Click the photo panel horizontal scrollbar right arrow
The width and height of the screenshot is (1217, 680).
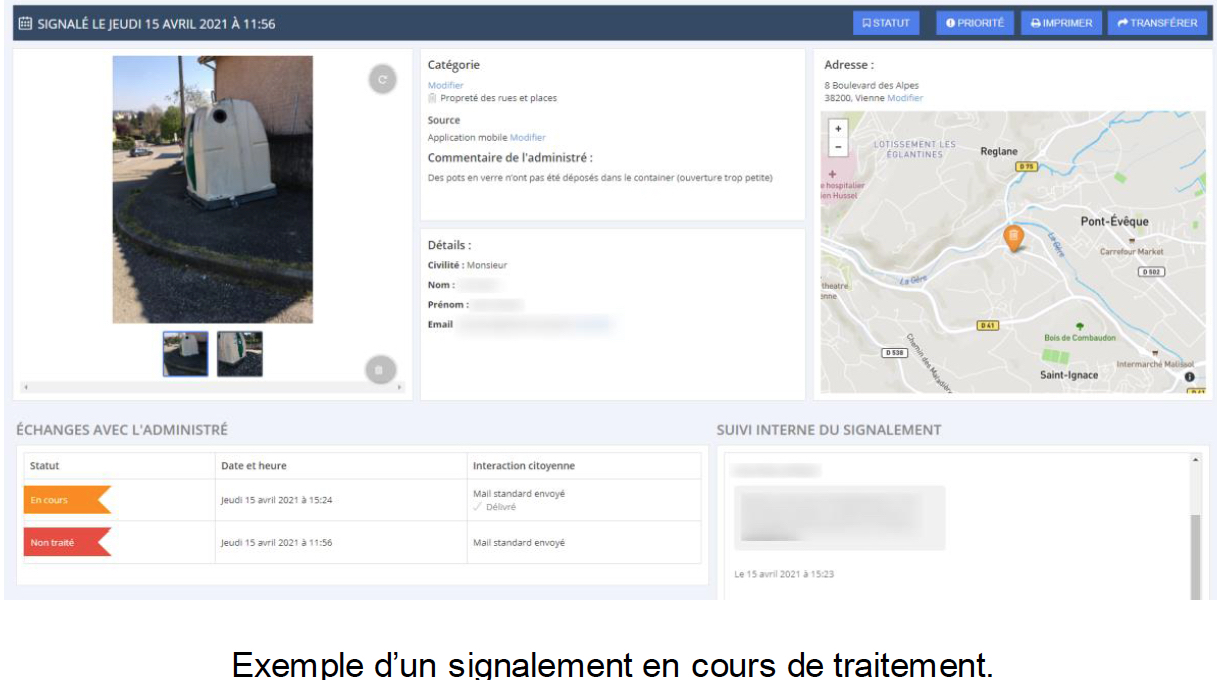pyautogui.click(x=400, y=387)
